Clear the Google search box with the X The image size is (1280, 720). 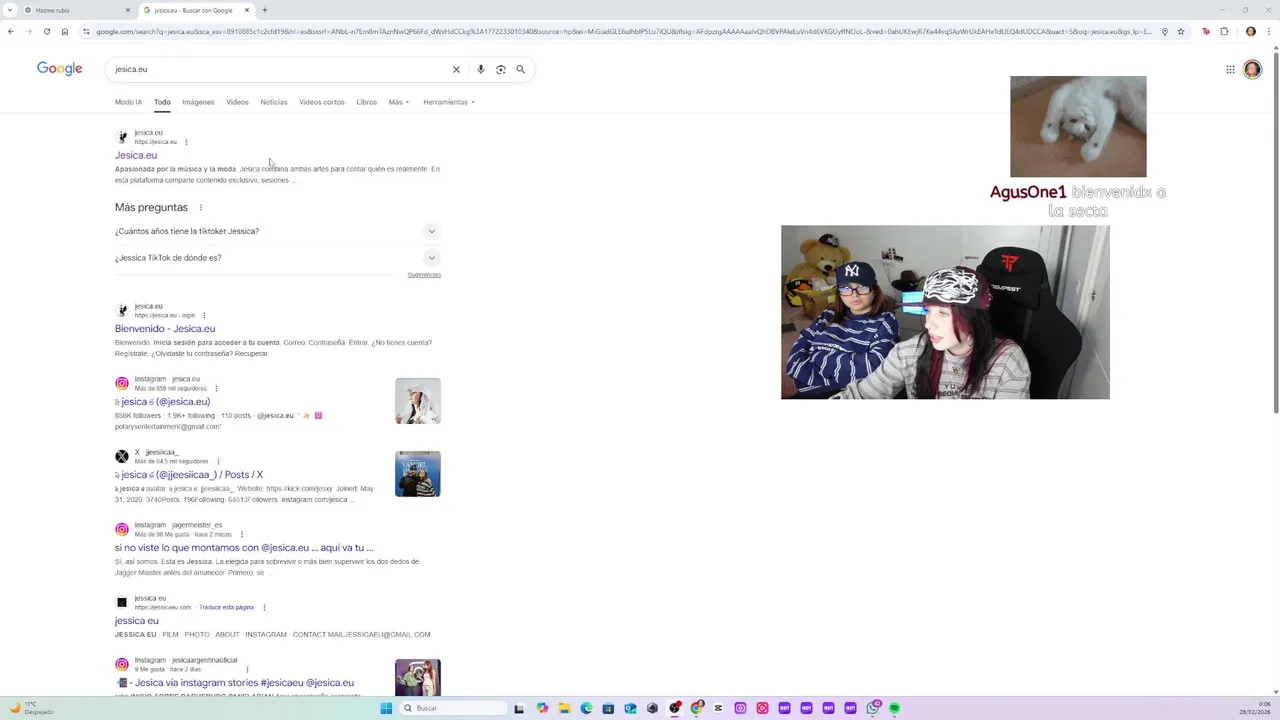point(456,69)
